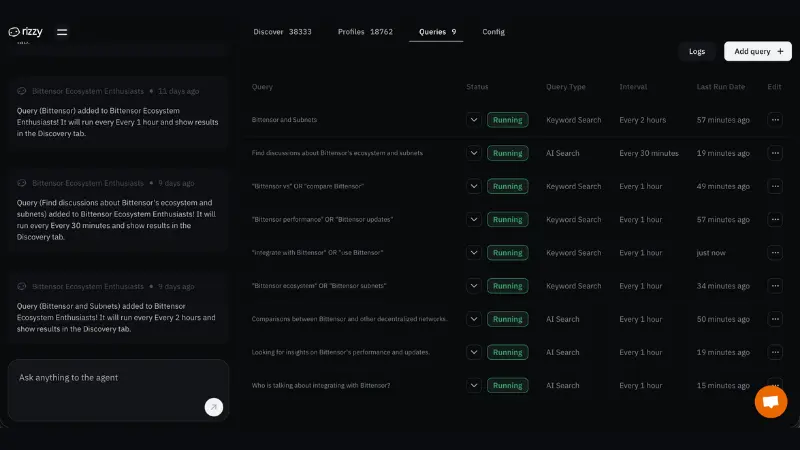Expand status dropdown for Bittensor ecosystem query

coord(473,286)
